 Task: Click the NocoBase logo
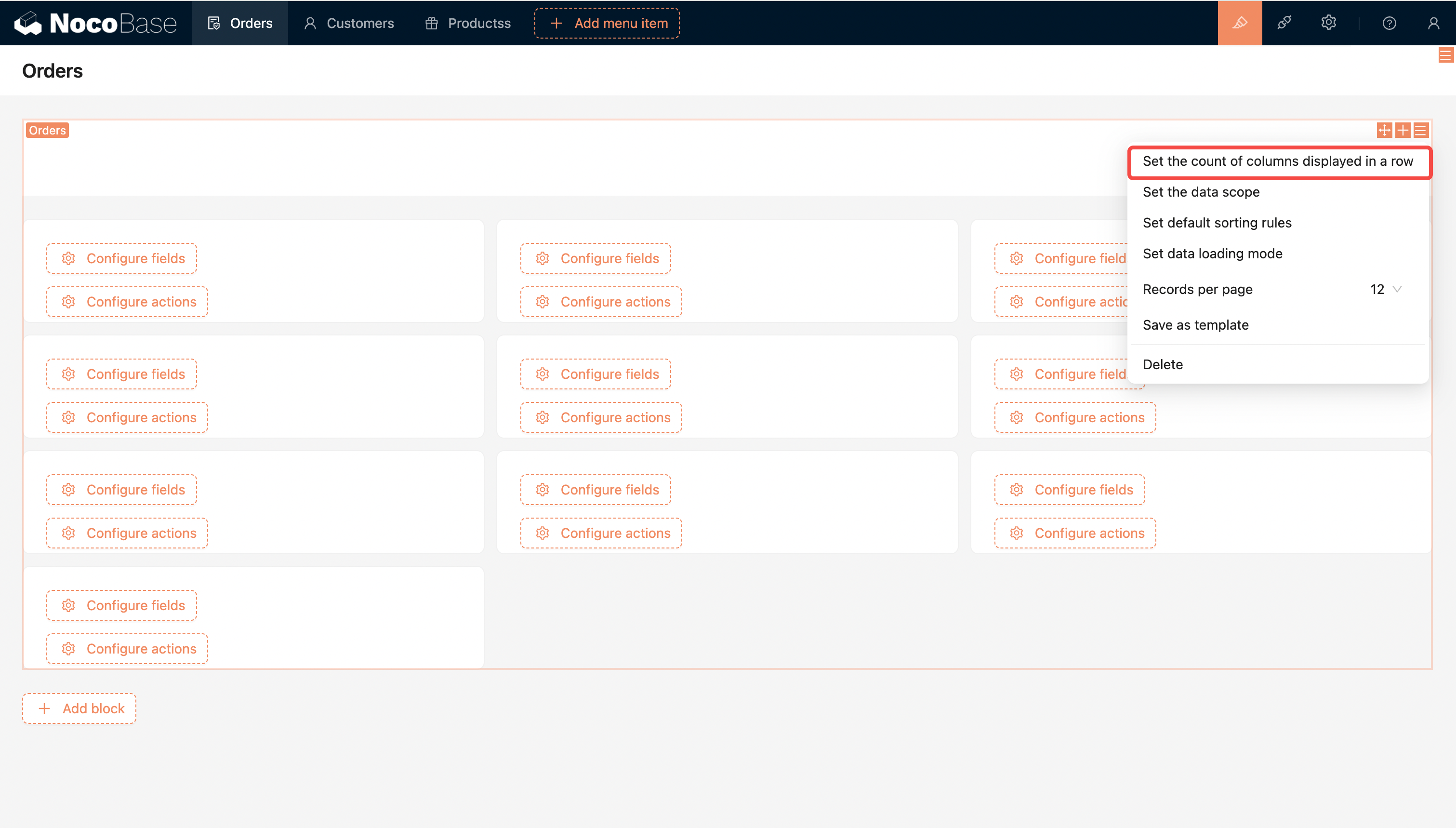(95, 23)
